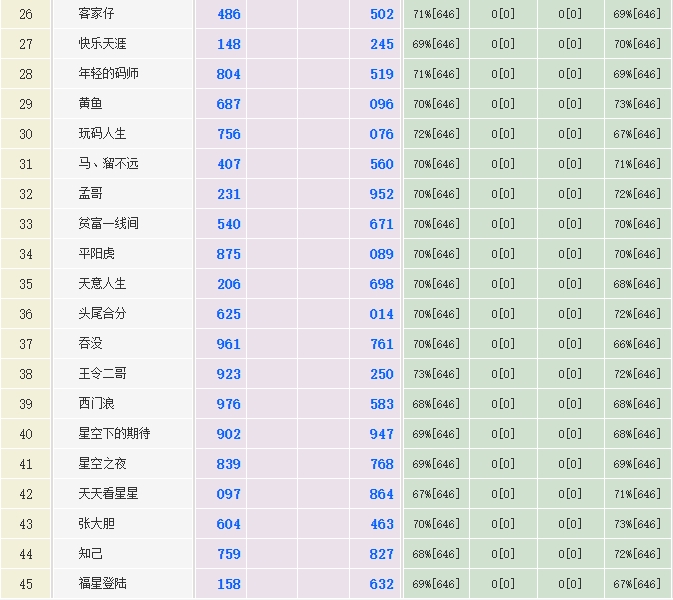673x600 pixels.
Task: Click the name 贫富一线间
Action: pyautogui.click(x=108, y=224)
